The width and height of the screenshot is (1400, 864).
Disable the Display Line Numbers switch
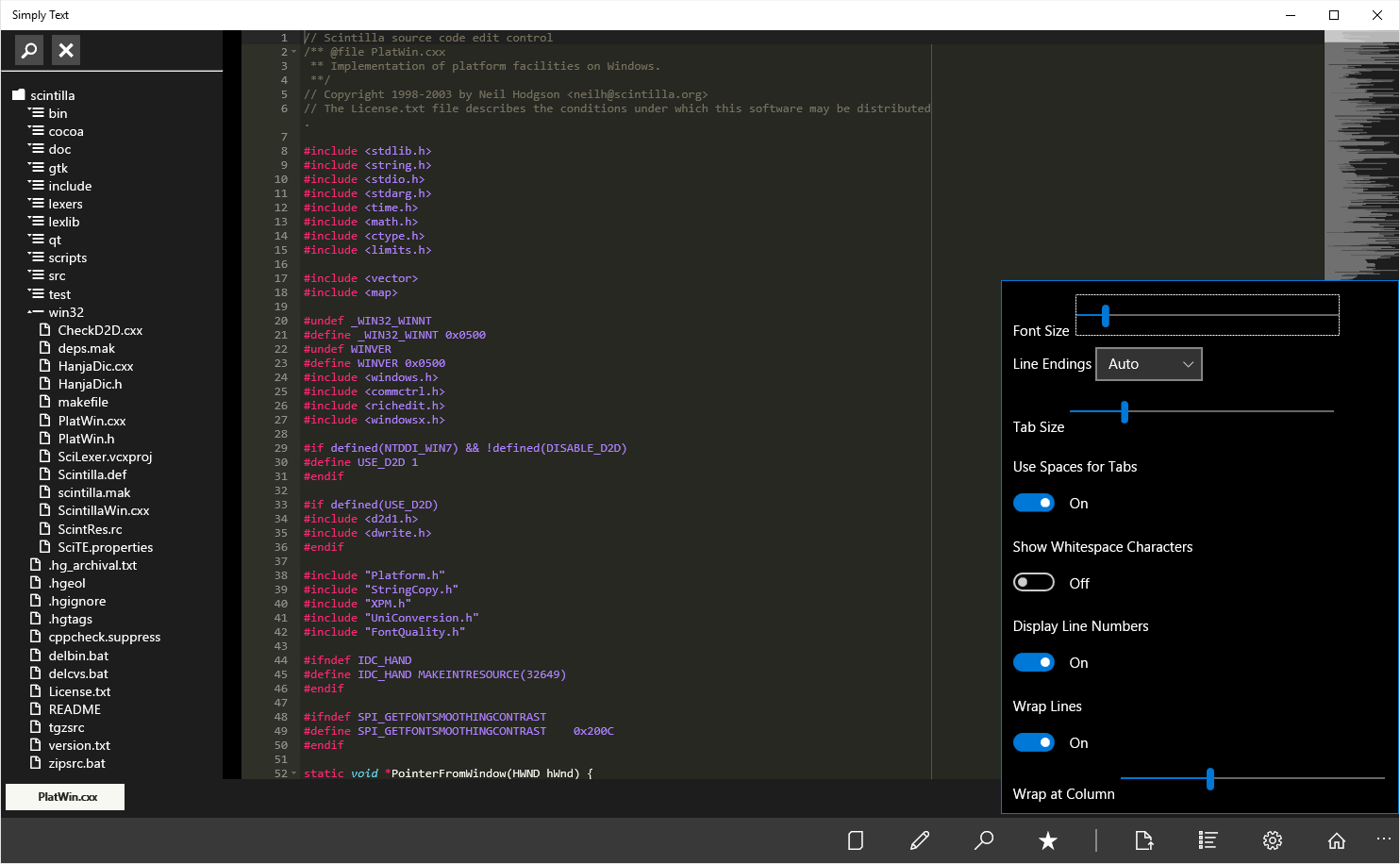pyautogui.click(x=1034, y=662)
